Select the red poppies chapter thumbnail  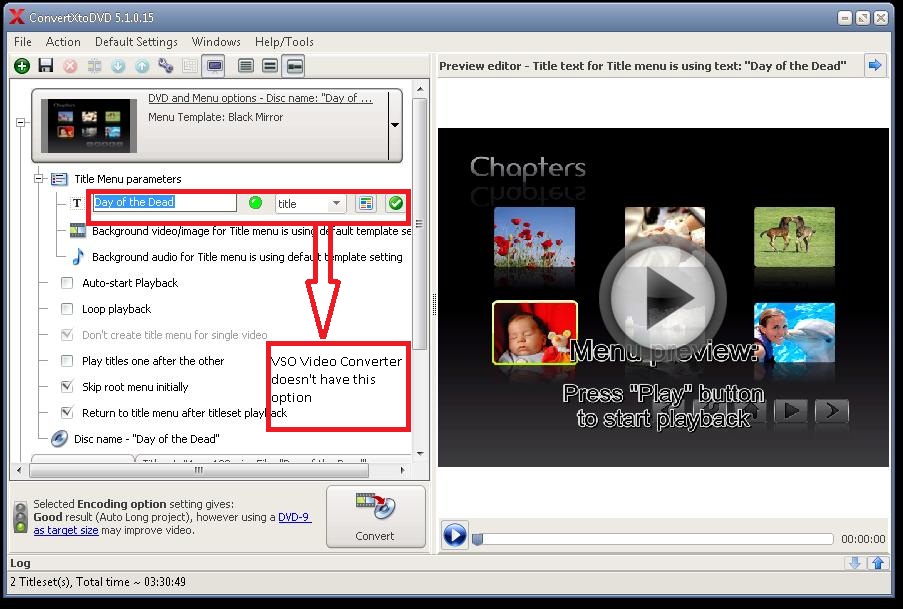pos(534,237)
